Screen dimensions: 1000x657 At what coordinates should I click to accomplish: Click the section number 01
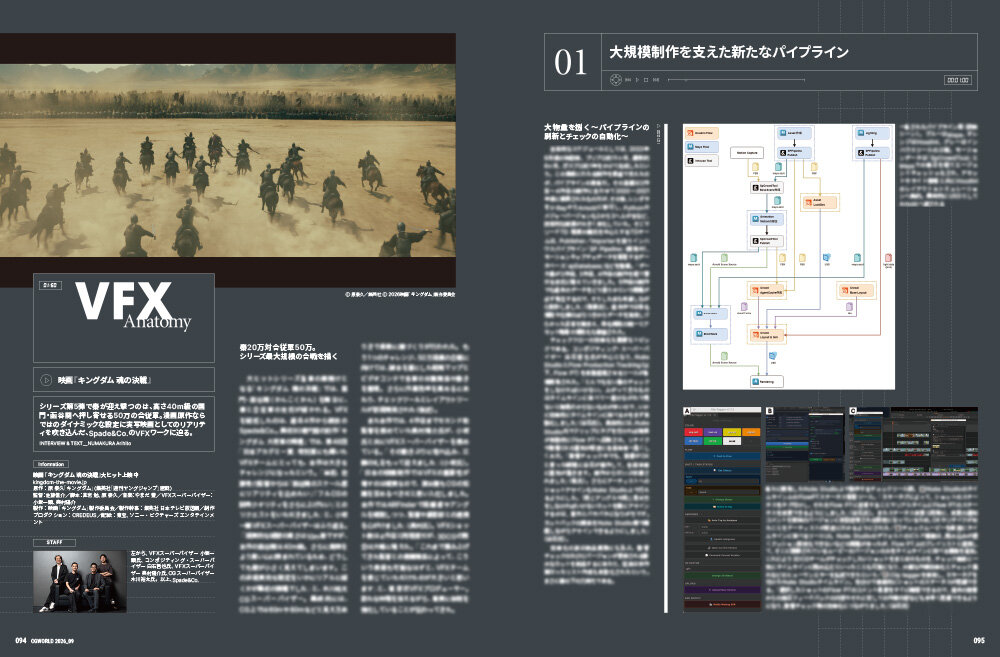tap(570, 63)
